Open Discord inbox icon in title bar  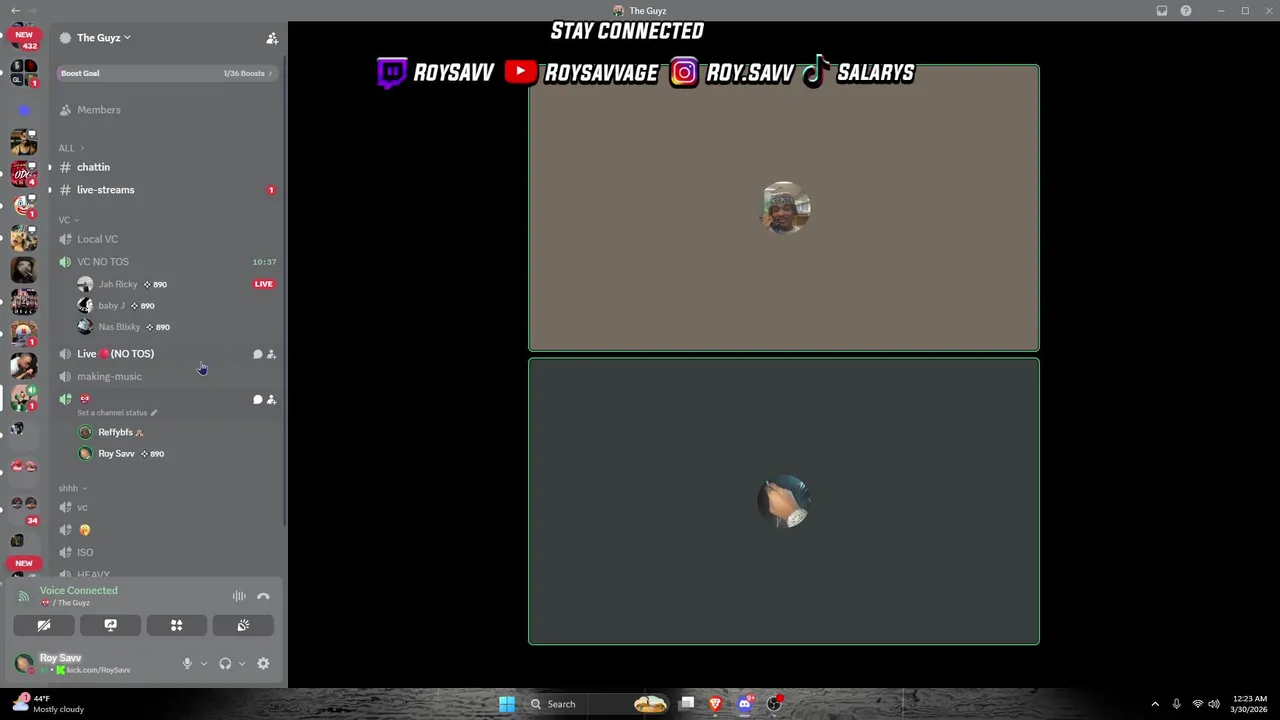click(x=1162, y=11)
